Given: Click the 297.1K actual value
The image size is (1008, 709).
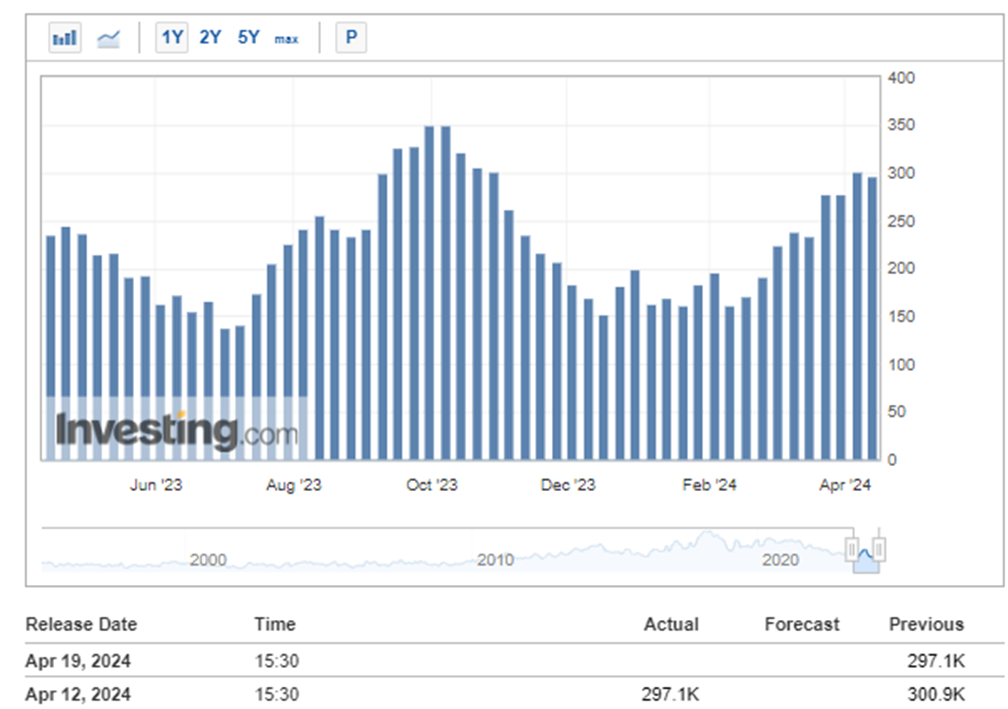Looking at the screenshot, I should pyautogui.click(x=670, y=694).
